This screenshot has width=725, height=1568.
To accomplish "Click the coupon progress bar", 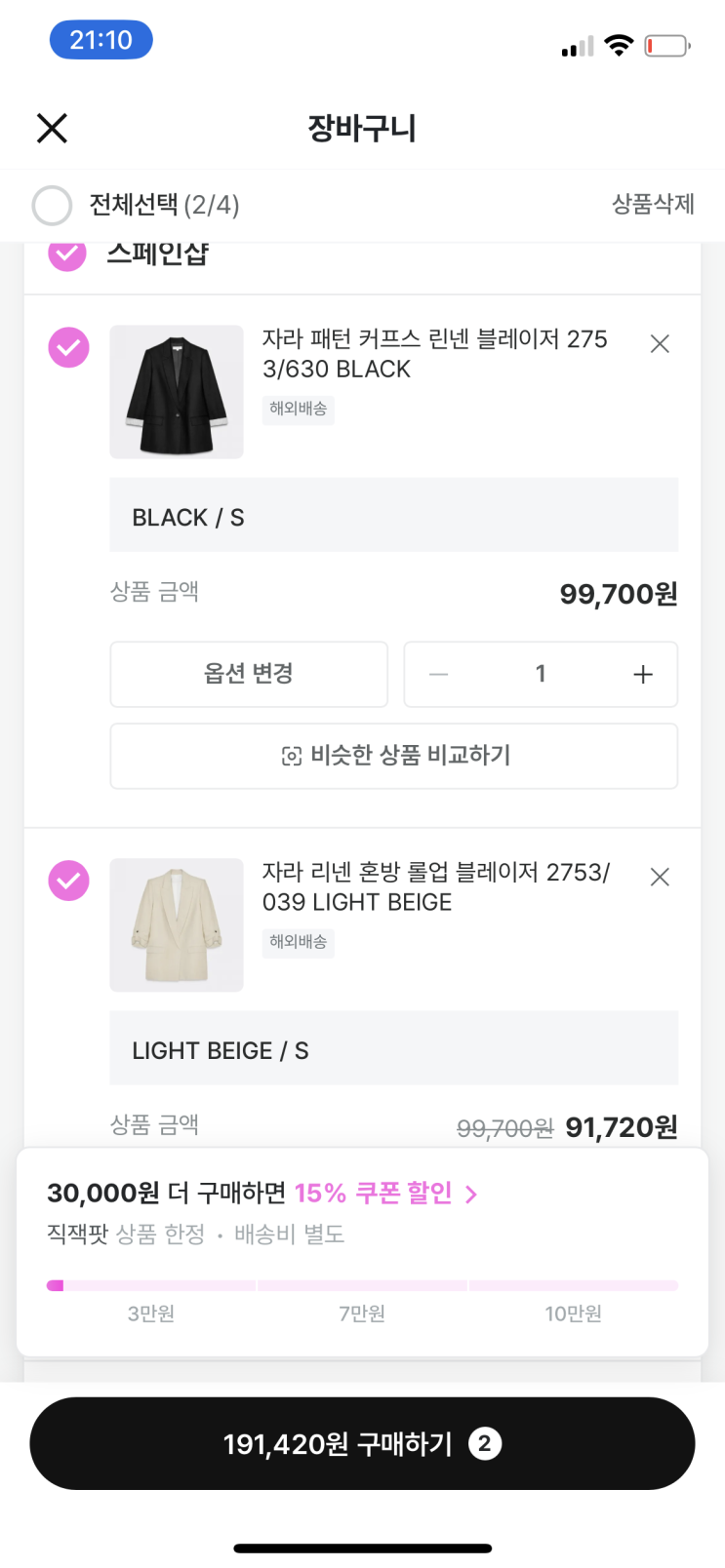I will (362, 1285).
